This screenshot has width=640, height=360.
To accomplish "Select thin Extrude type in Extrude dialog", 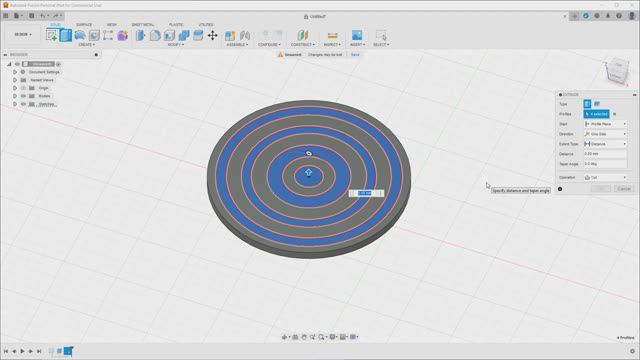I will pyautogui.click(x=597, y=104).
